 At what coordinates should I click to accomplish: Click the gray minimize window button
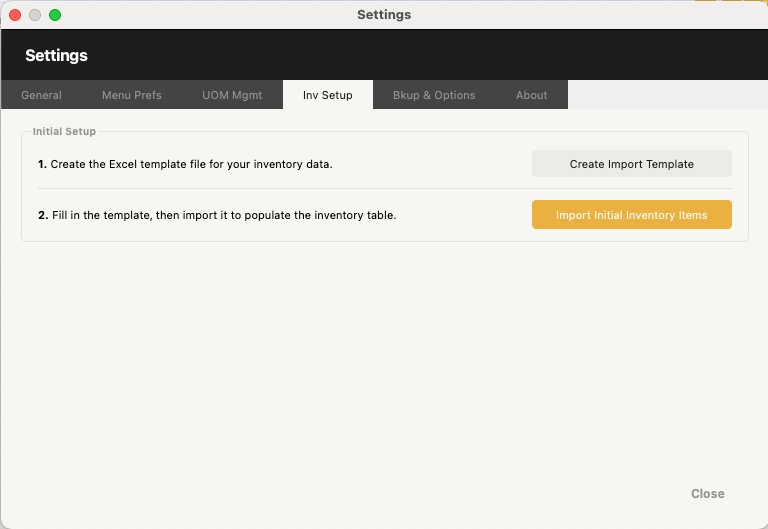[x=35, y=15]
